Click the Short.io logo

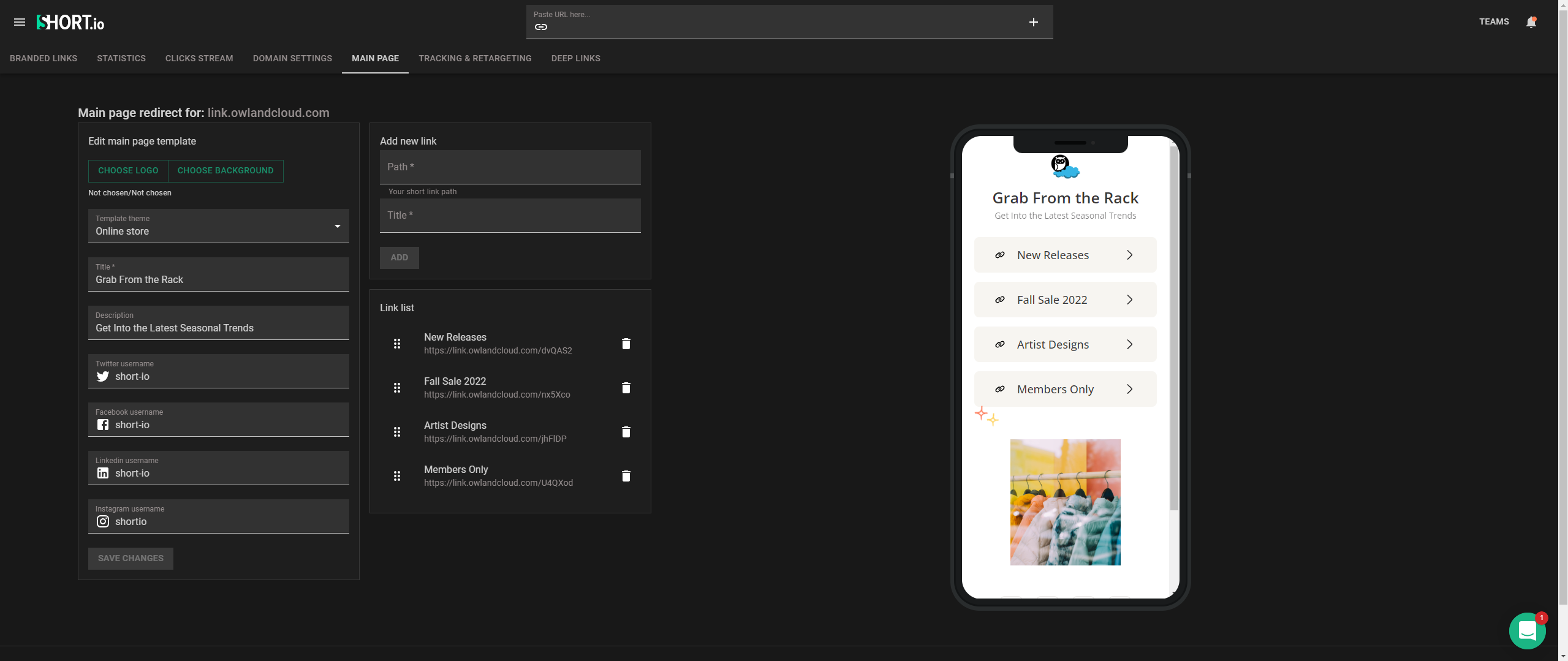[70, 22]
